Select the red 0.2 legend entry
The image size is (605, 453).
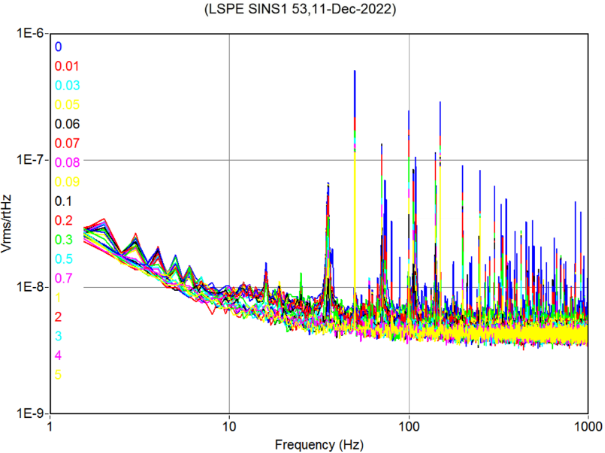coord(63,220)
